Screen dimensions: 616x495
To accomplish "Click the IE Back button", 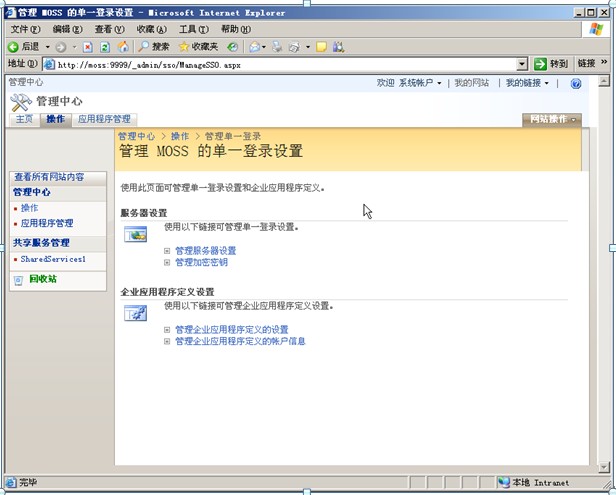I will click(24, 47).
